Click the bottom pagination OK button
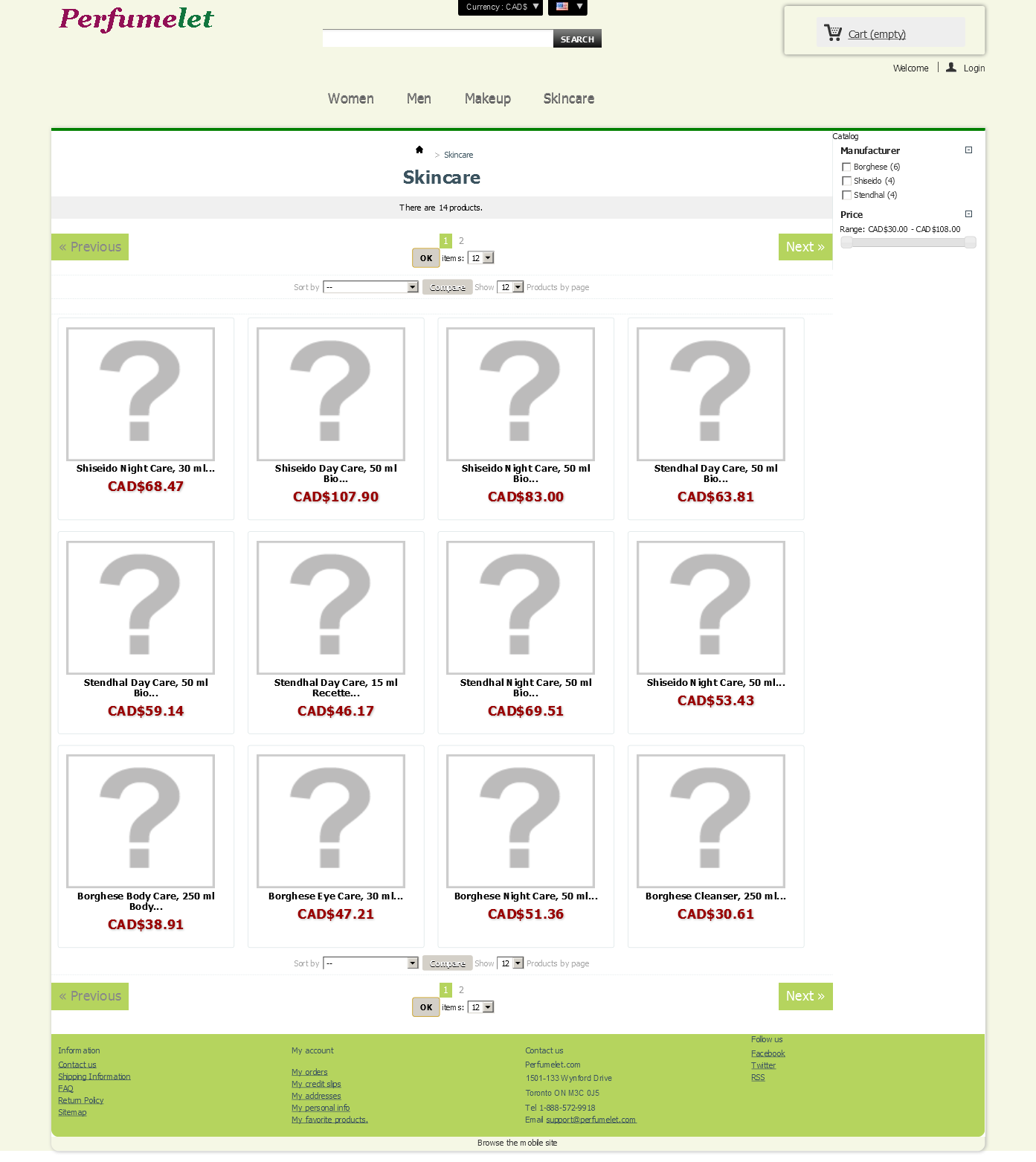 point(426,1007)
